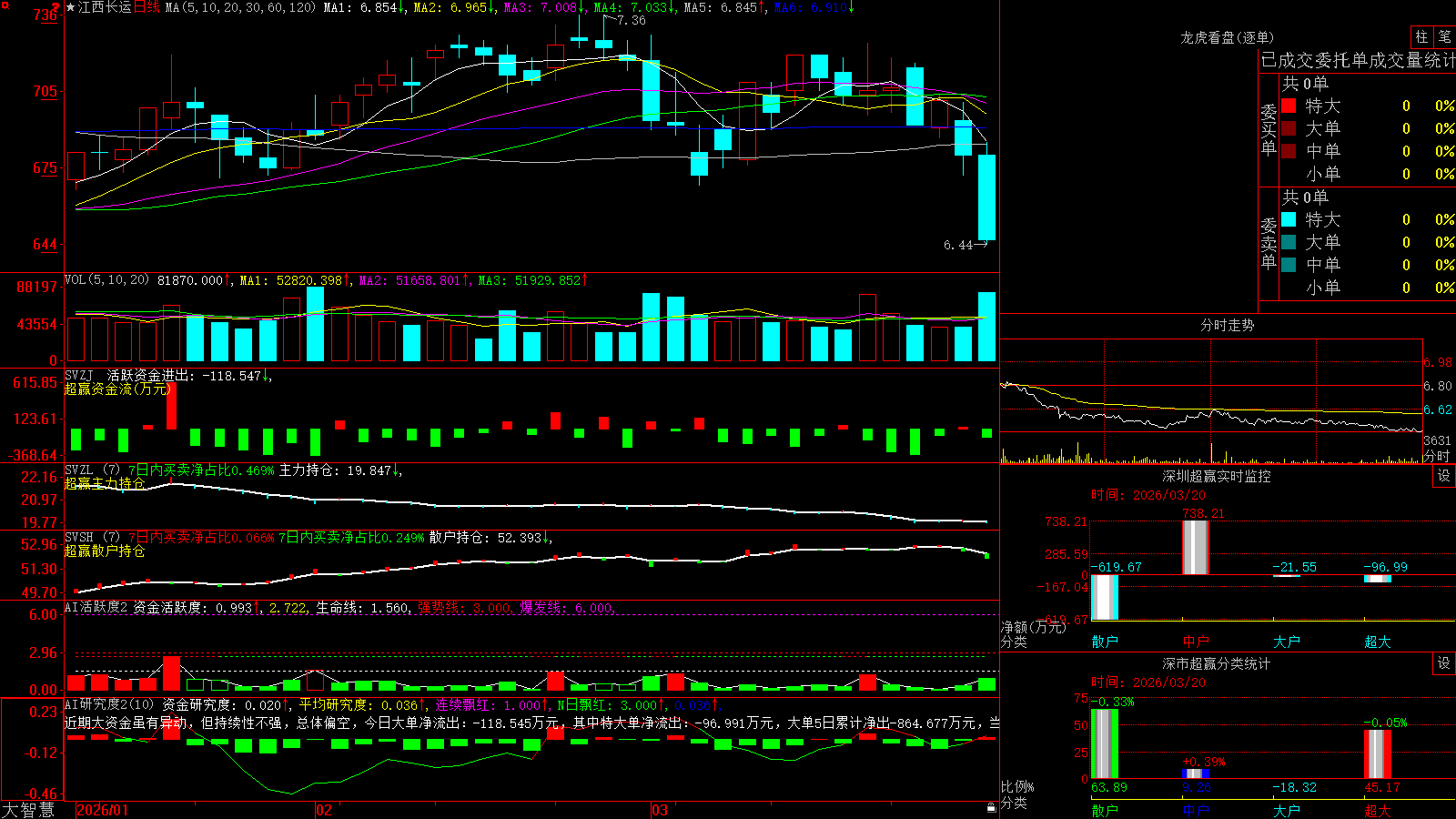Select 中户 category in 深市超赢分类统计 chart
Image resolution: width=1456 pixels, height=819 pixels.
(1196, 811)
